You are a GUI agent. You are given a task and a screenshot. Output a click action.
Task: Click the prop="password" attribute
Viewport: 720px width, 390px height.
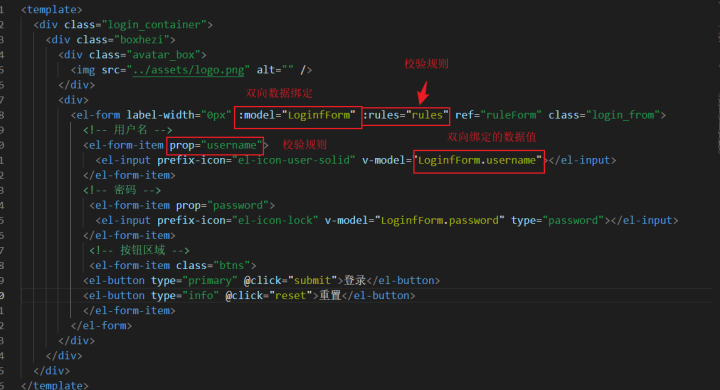pyautogui.click(x=222, y=205)
